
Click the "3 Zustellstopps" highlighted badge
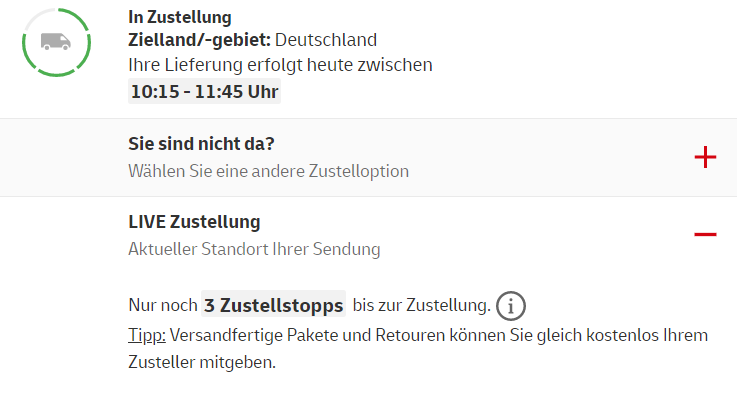click(x=273, y=305)
